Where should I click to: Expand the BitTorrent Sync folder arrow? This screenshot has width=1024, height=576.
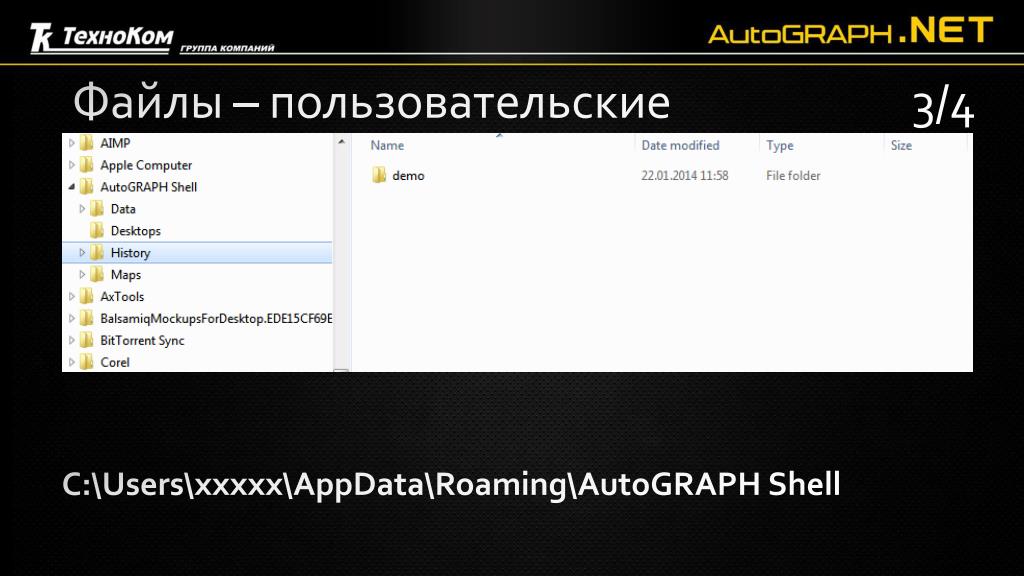[72, 340]
